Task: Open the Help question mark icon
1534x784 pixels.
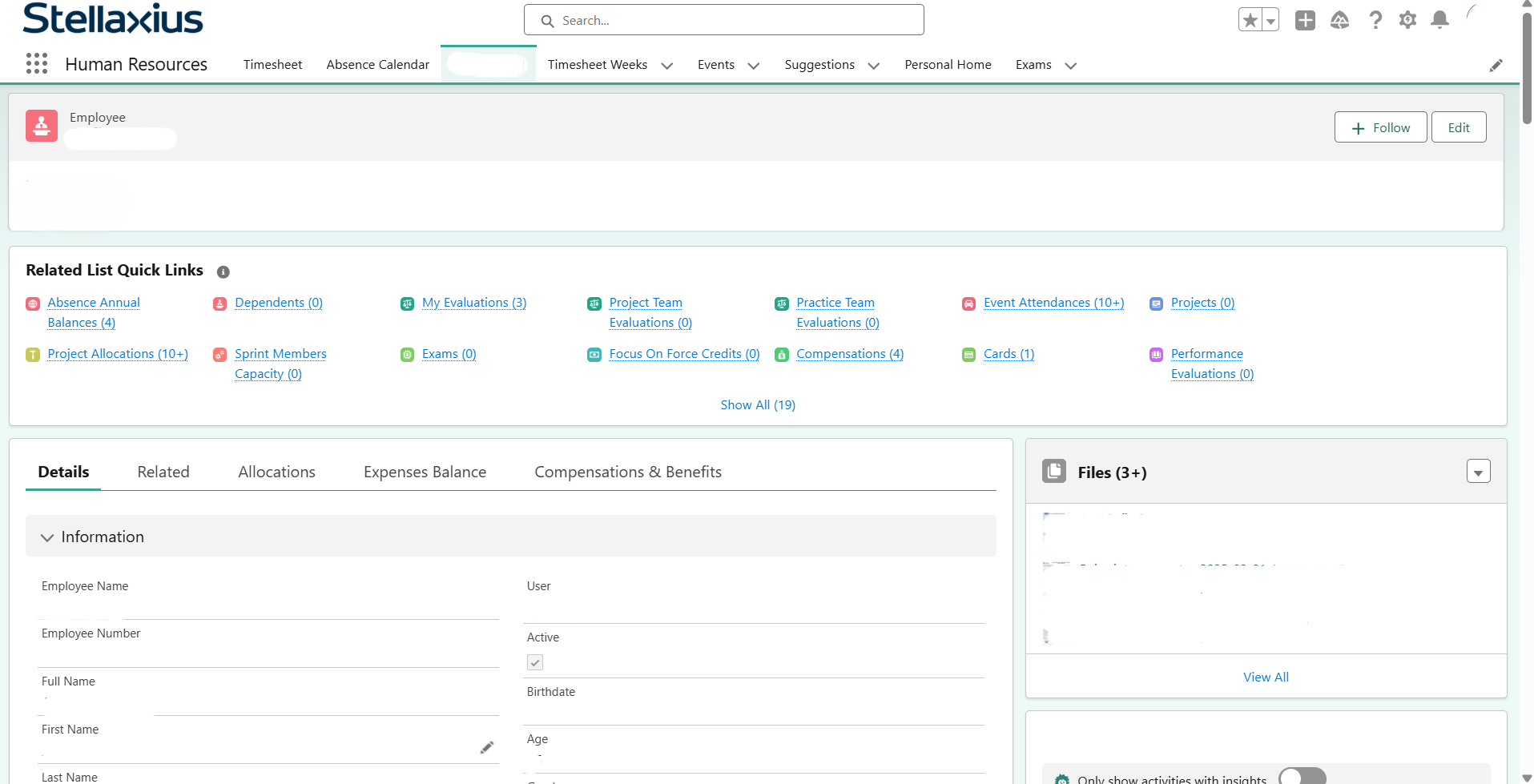Action: click(1375, 20)
